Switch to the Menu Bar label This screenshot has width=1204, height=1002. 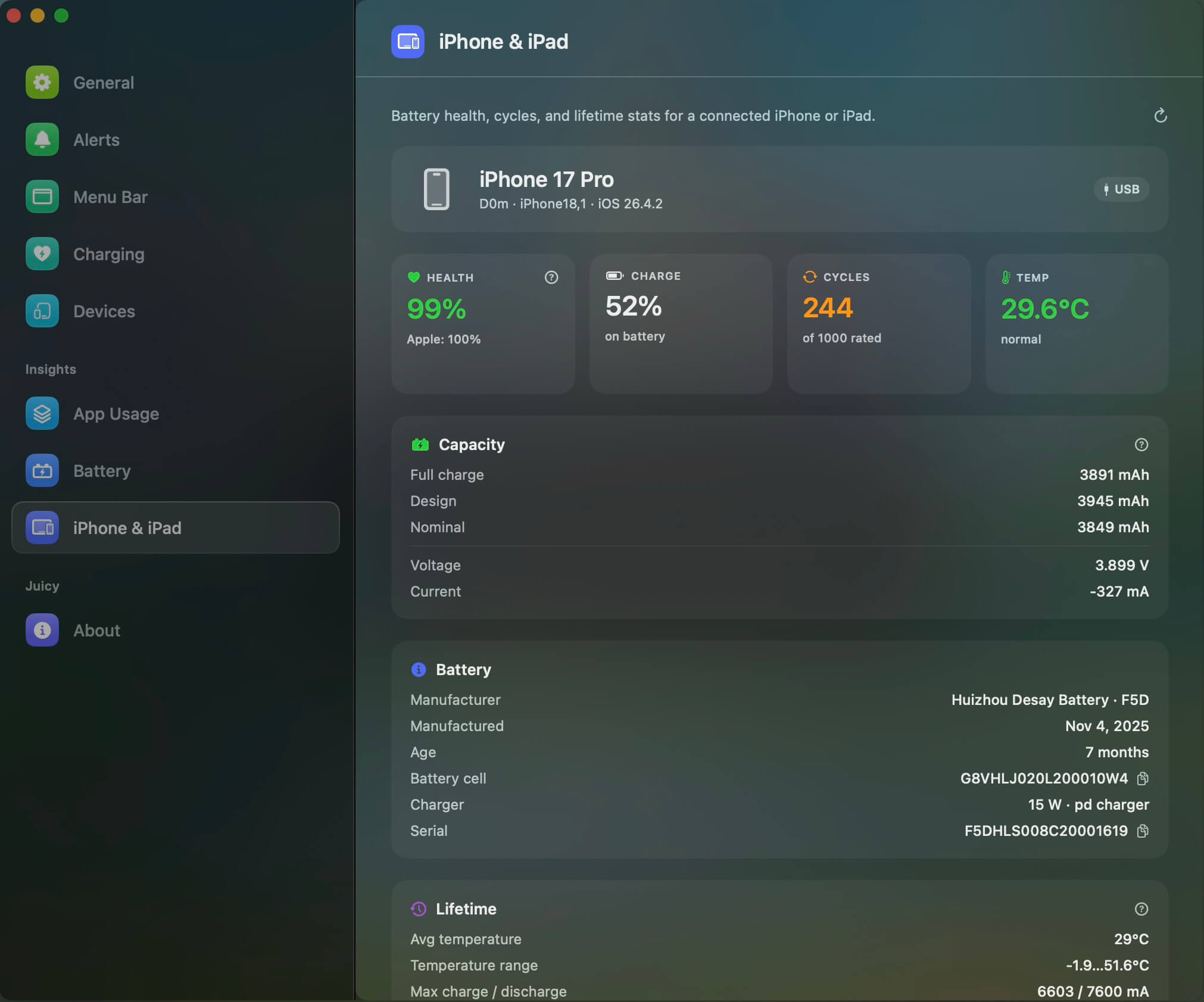point(110,197)
